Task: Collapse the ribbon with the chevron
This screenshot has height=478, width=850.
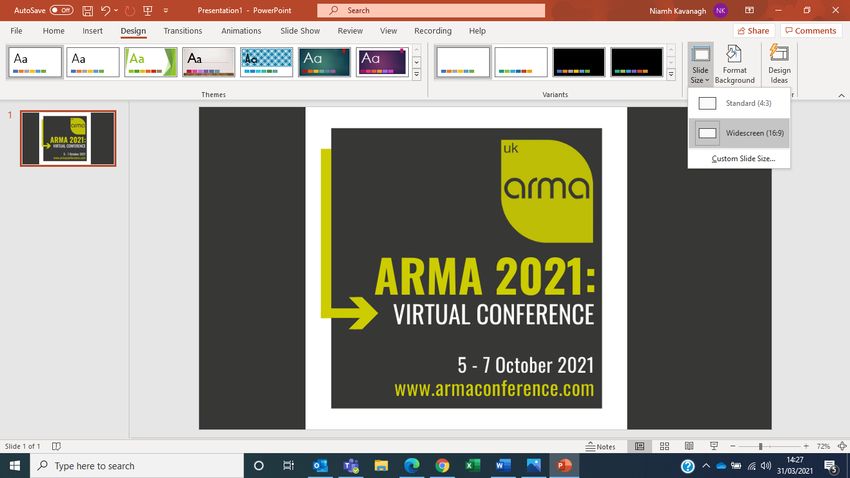Action: [x=841, y=95]
